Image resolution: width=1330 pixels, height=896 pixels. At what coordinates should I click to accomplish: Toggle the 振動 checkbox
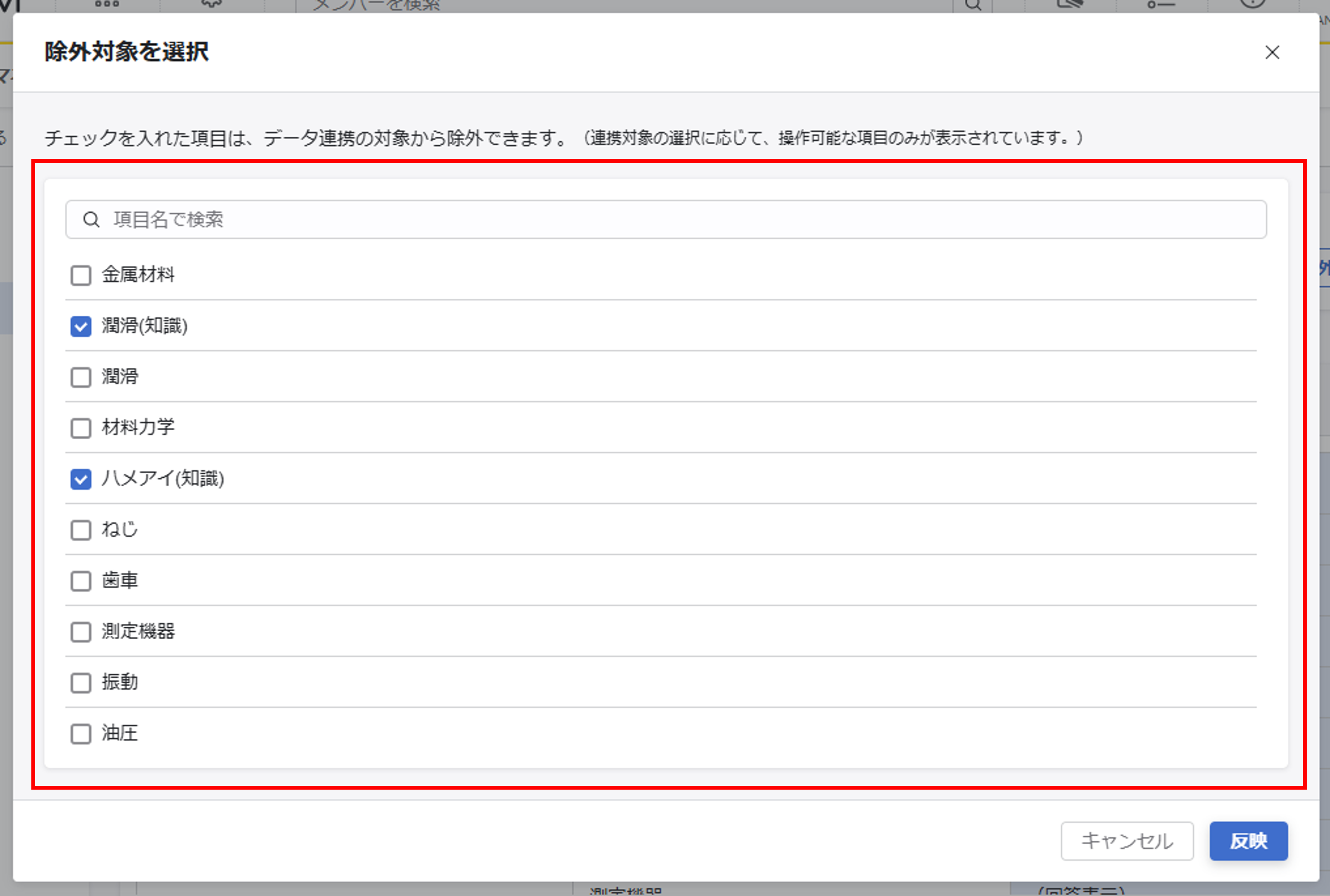81,683
